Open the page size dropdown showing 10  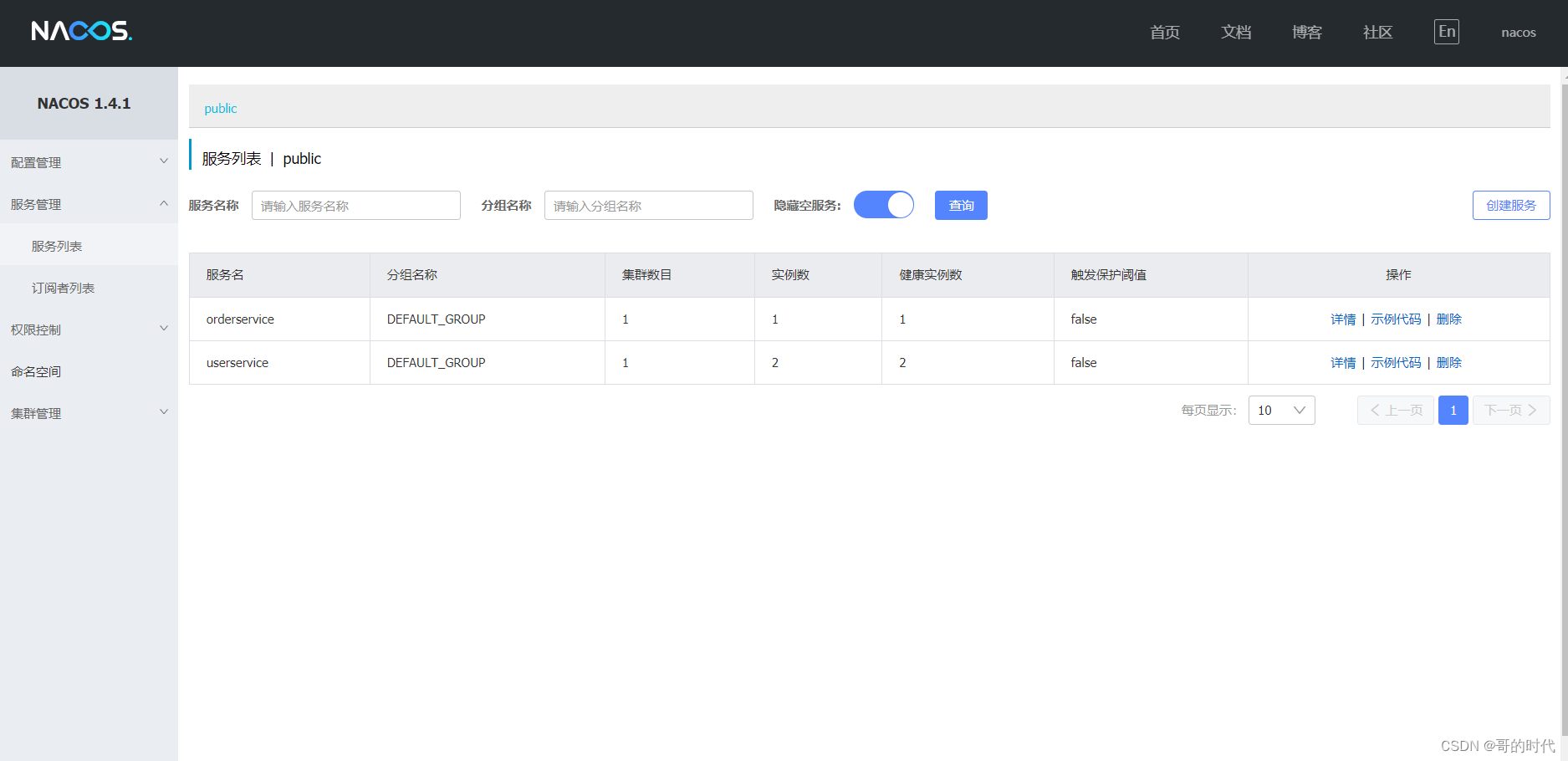(1281, 411)
